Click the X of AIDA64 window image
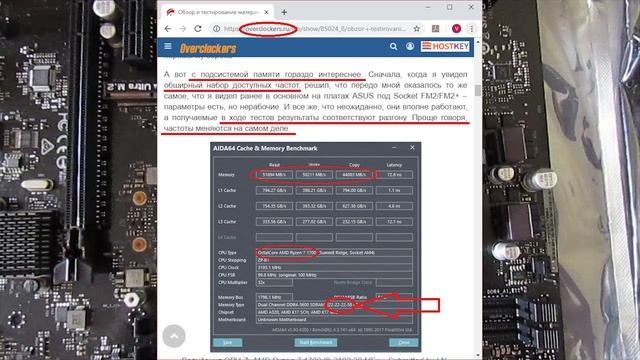 pyautogui.click(x=412, y=147)
